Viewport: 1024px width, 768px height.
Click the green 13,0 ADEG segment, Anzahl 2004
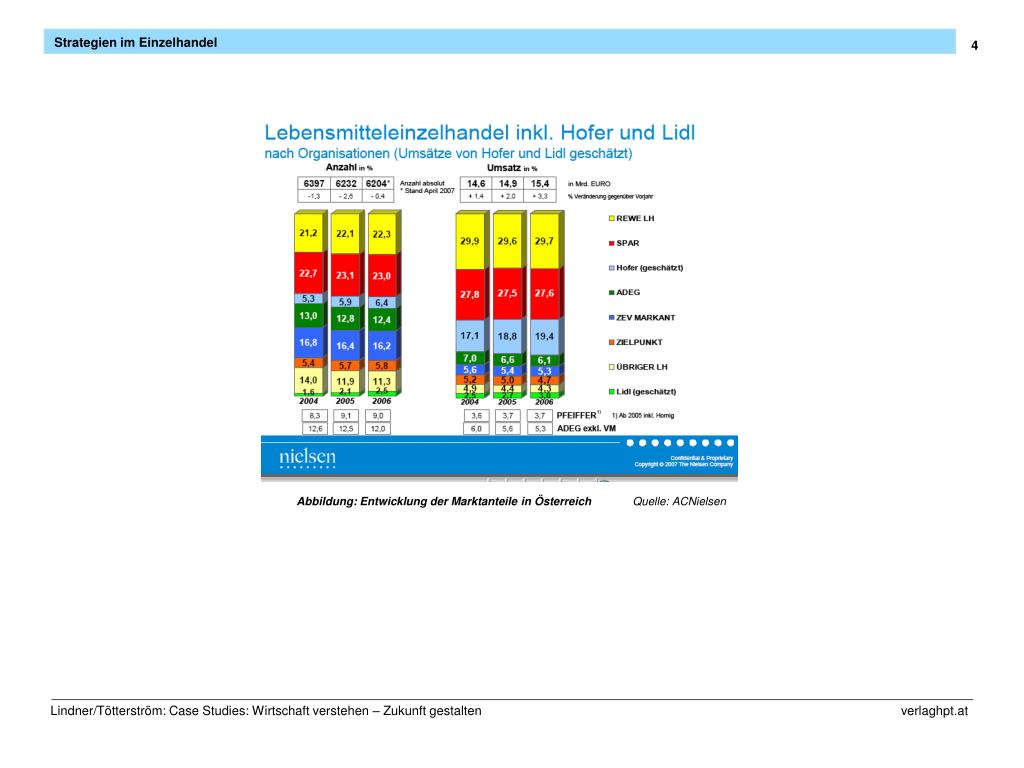pyautogui.click(x=308, y=315)
